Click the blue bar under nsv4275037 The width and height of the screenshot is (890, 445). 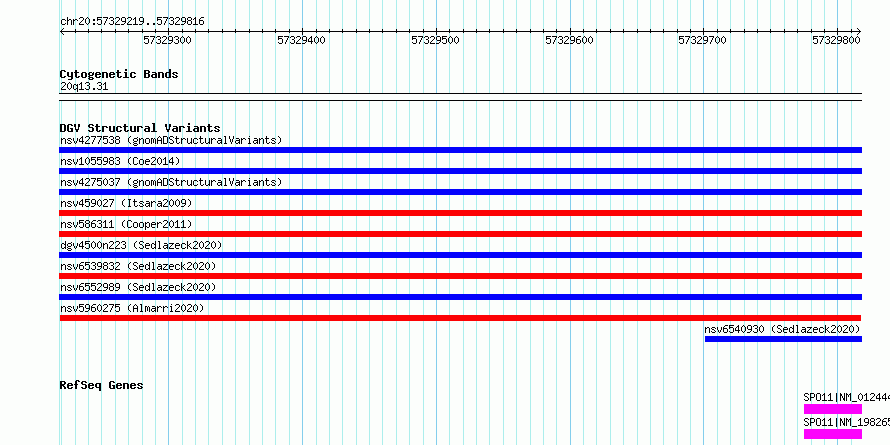pos(460,192)
